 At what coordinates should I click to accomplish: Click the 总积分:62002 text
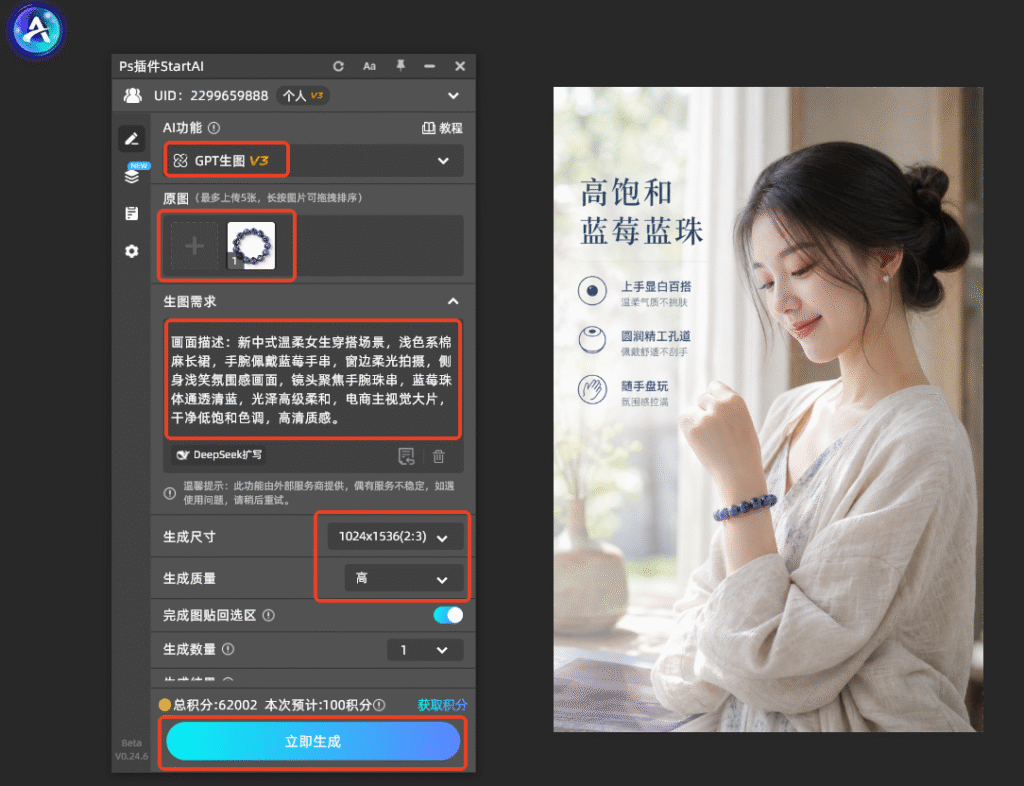(x=216, y=705)
